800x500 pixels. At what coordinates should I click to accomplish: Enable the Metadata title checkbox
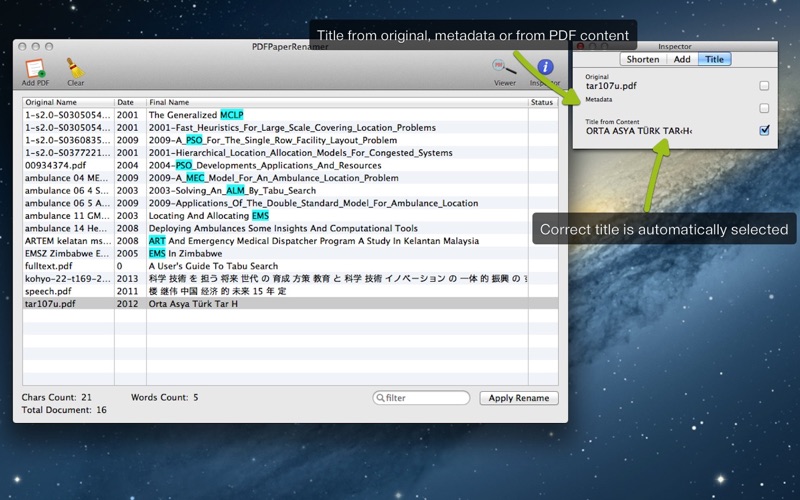click(x=764, y=108)
